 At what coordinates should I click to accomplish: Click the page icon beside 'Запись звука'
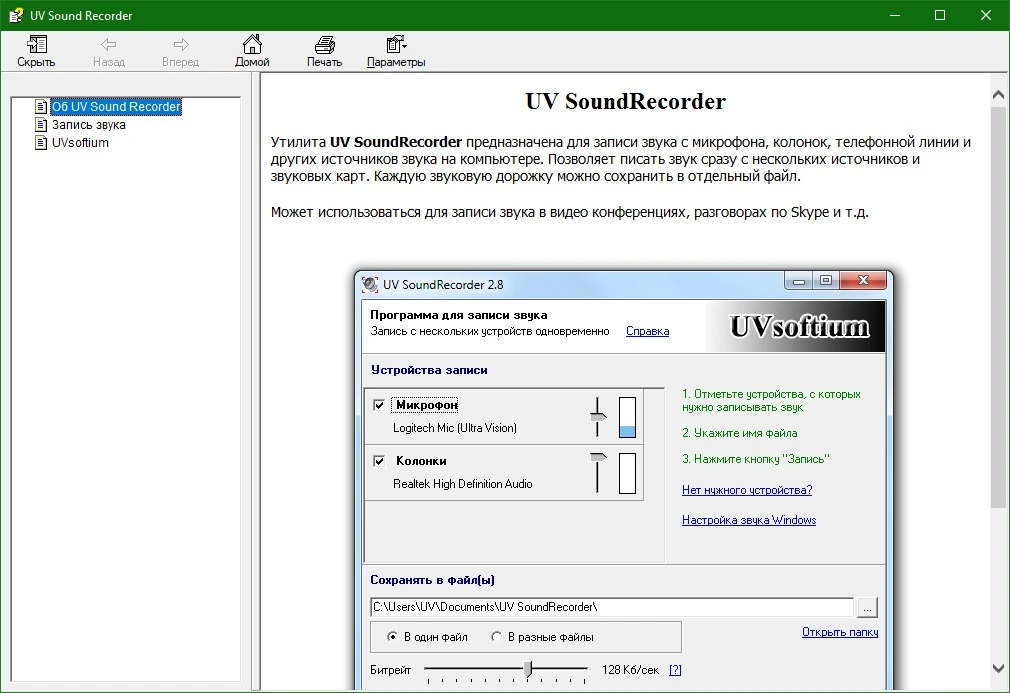[x=41, y=124]
